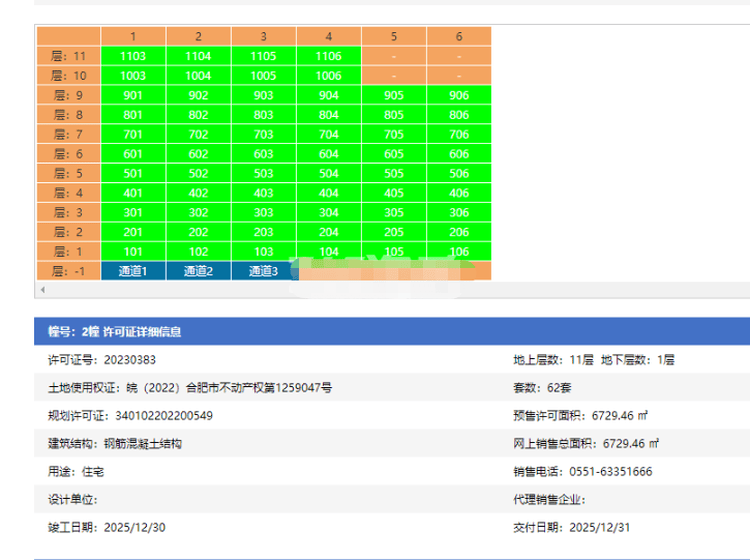Click the horizontal scrollbar left arrow

(42, 289)
